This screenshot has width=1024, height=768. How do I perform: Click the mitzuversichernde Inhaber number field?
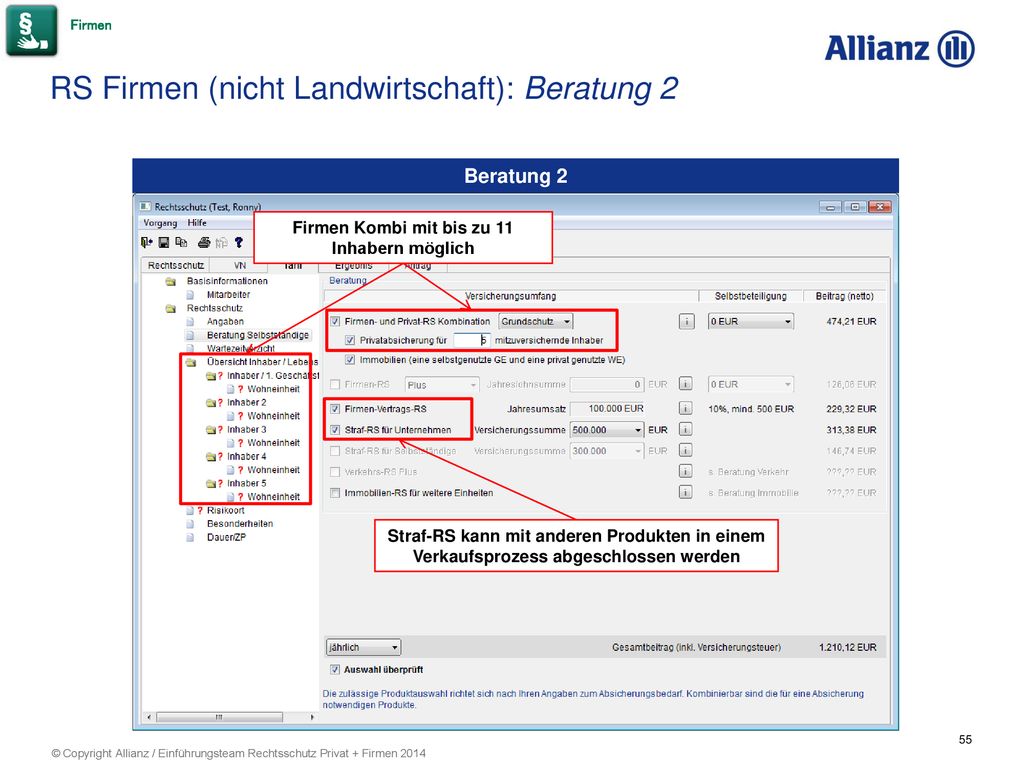click(471, 340)
